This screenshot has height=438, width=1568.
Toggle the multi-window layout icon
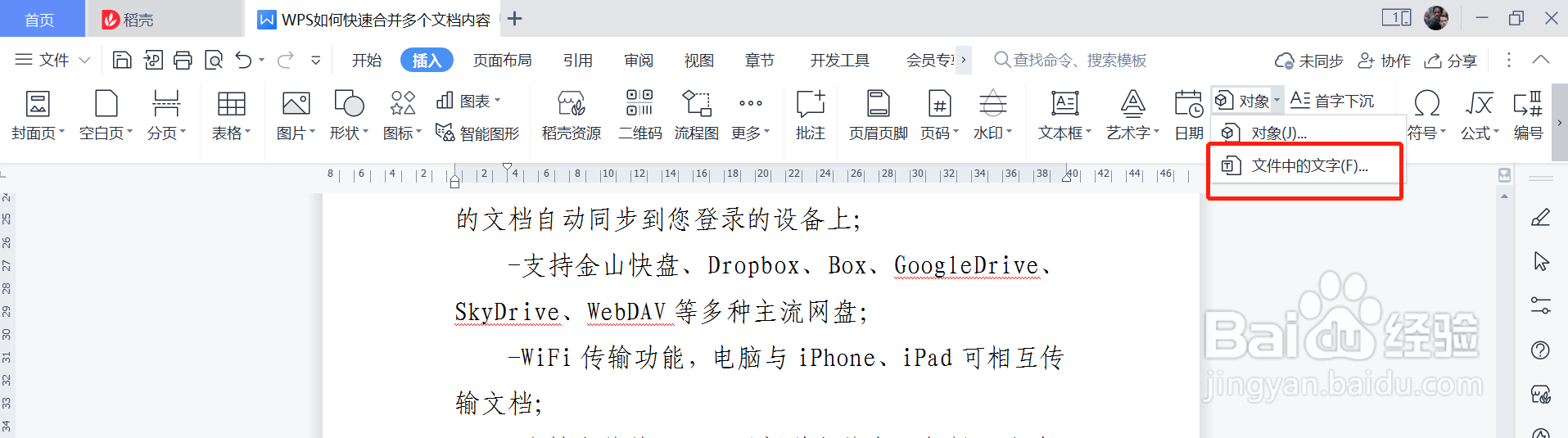1397,17
